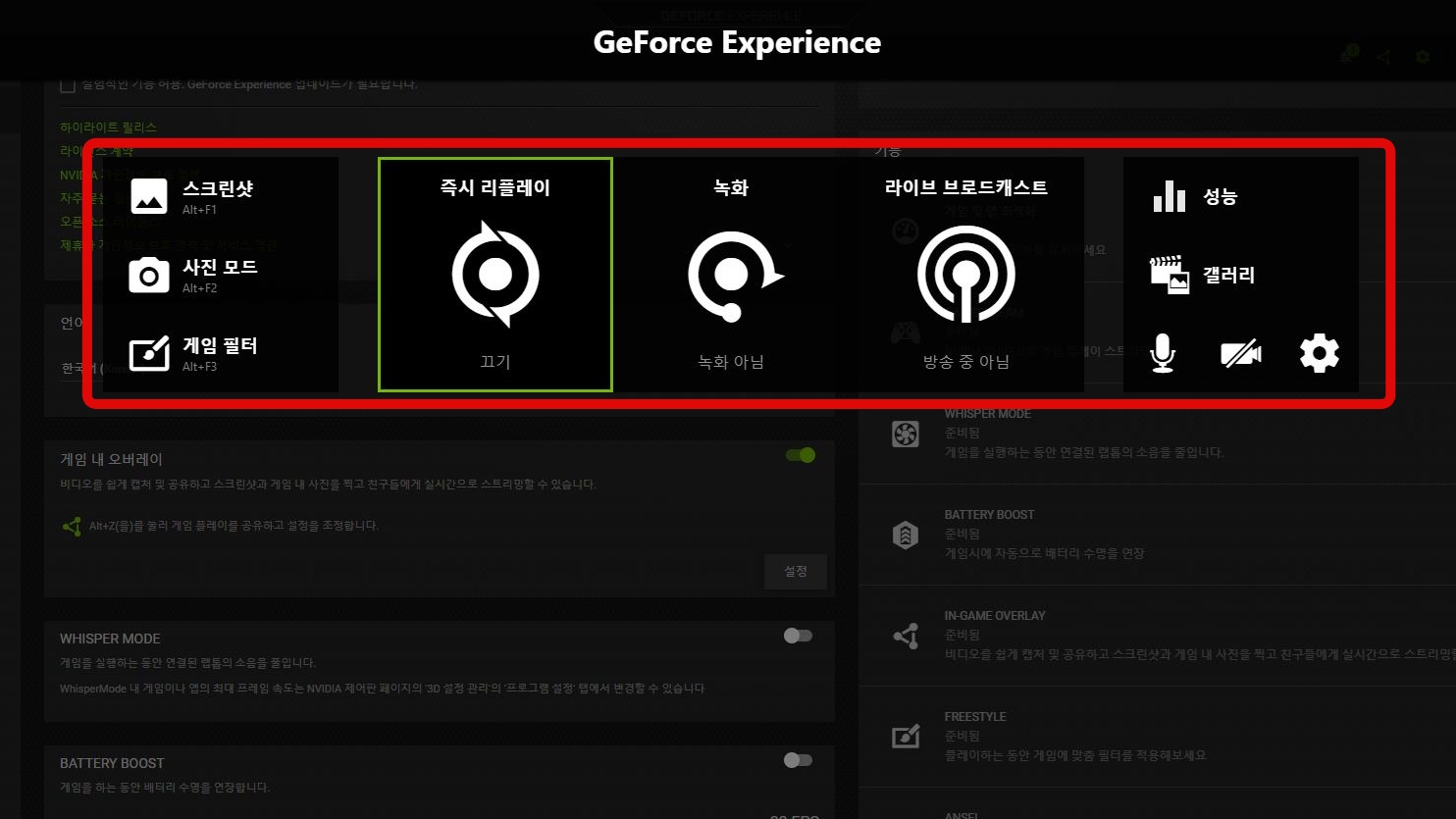This screenshot has width=1456, height=819.
Task: Open the 녹화 record tile
Action: point(731,275)
